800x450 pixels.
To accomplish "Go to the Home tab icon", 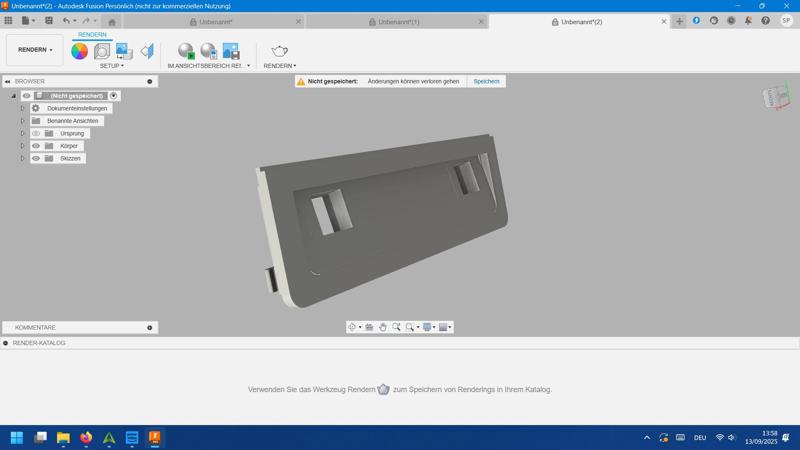I will [112, 22].
